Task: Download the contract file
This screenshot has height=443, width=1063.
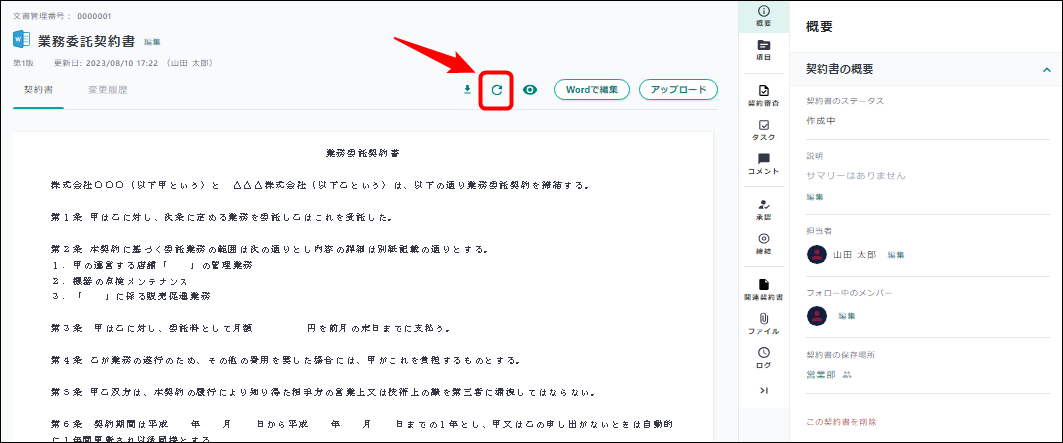Action: point(466,90)
